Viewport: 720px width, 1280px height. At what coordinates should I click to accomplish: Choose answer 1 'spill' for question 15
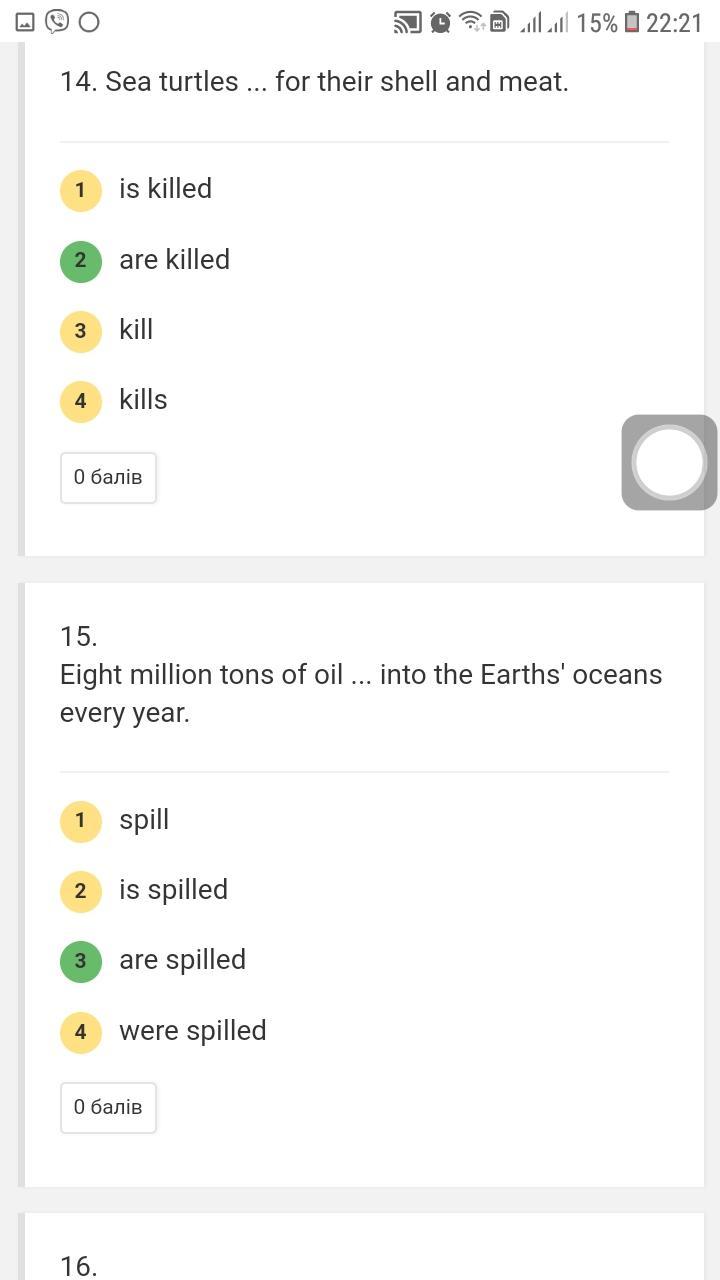tap(81, 821)
